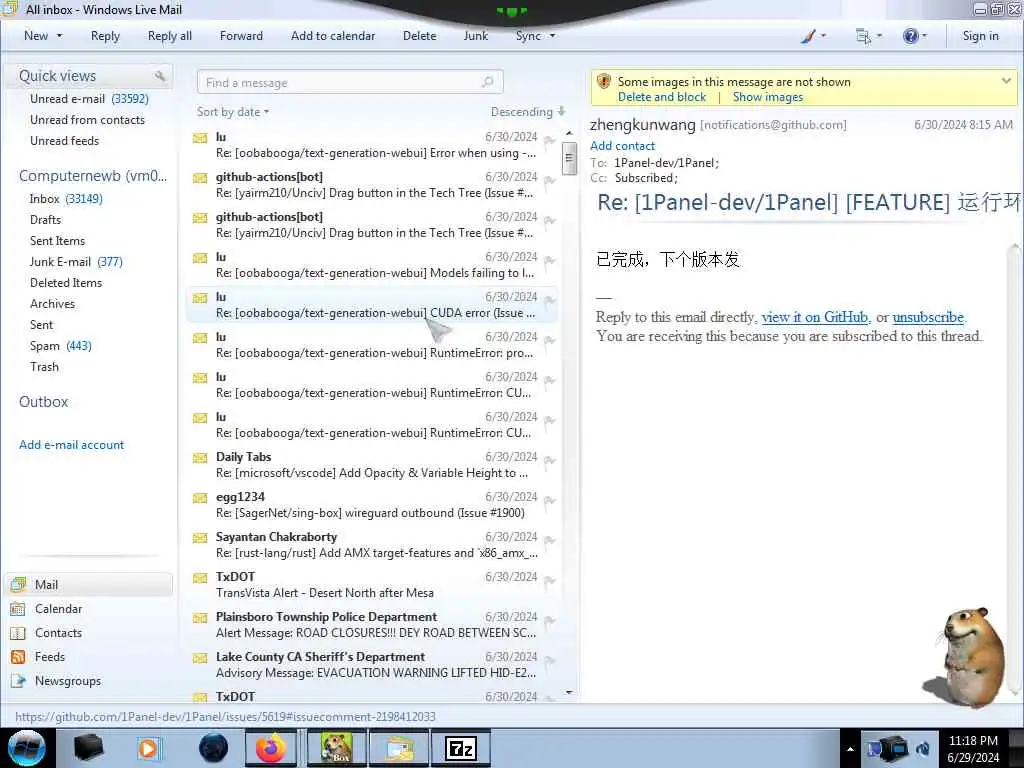Image resolution: width=1024 pixels, height=768 pixels.
Task: Collapse the Quick views section header
Action: coord(57,76)
